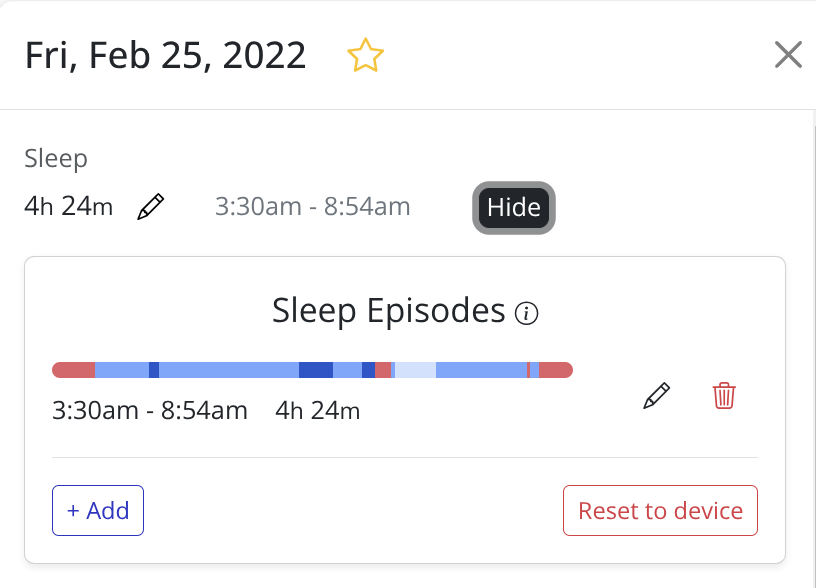Open the Sleep Episodes info icon
The height and width of the screenshot is (588, 816).
[x=526, y=314]
